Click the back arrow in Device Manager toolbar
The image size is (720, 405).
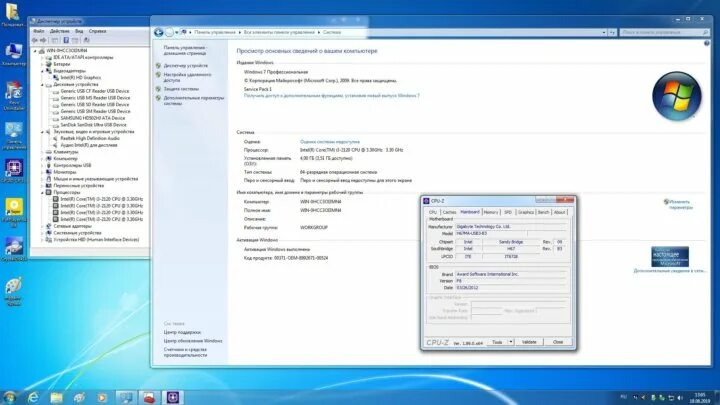coord(34,40)
